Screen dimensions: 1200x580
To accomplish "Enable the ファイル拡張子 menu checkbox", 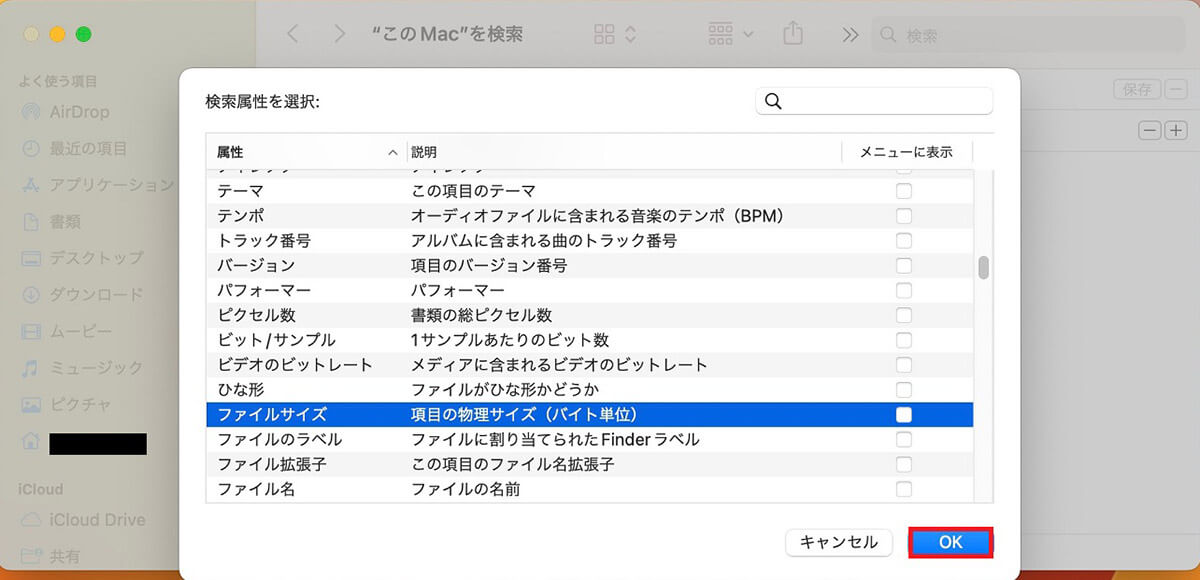I will 904,464.
